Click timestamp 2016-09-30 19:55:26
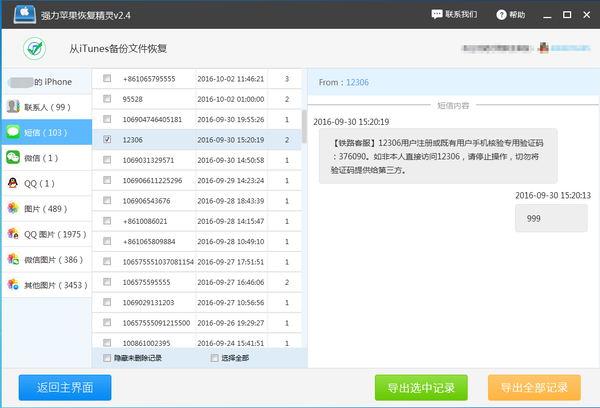This screenshot has height=408, width=600. pyautogui.click(x=231, y=119)
